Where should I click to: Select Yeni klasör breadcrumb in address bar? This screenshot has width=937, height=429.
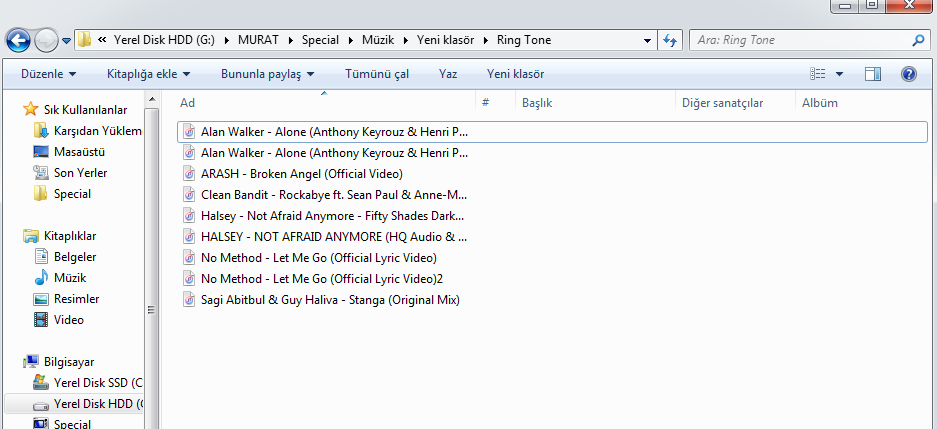tap(445, 40)
